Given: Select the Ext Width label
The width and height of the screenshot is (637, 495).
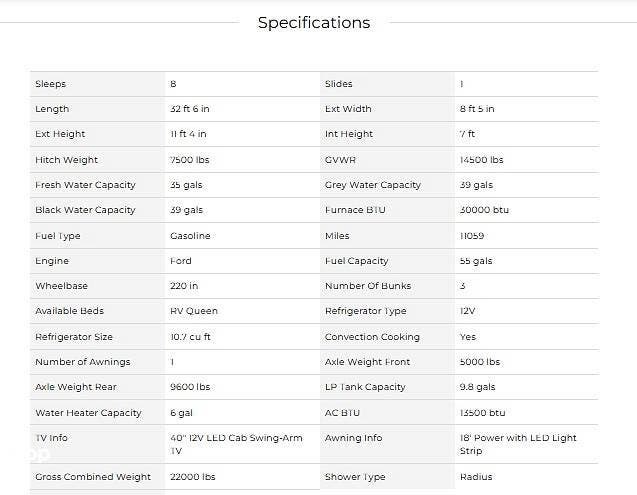Looking at the screenshot, I should tap(348, 109).
